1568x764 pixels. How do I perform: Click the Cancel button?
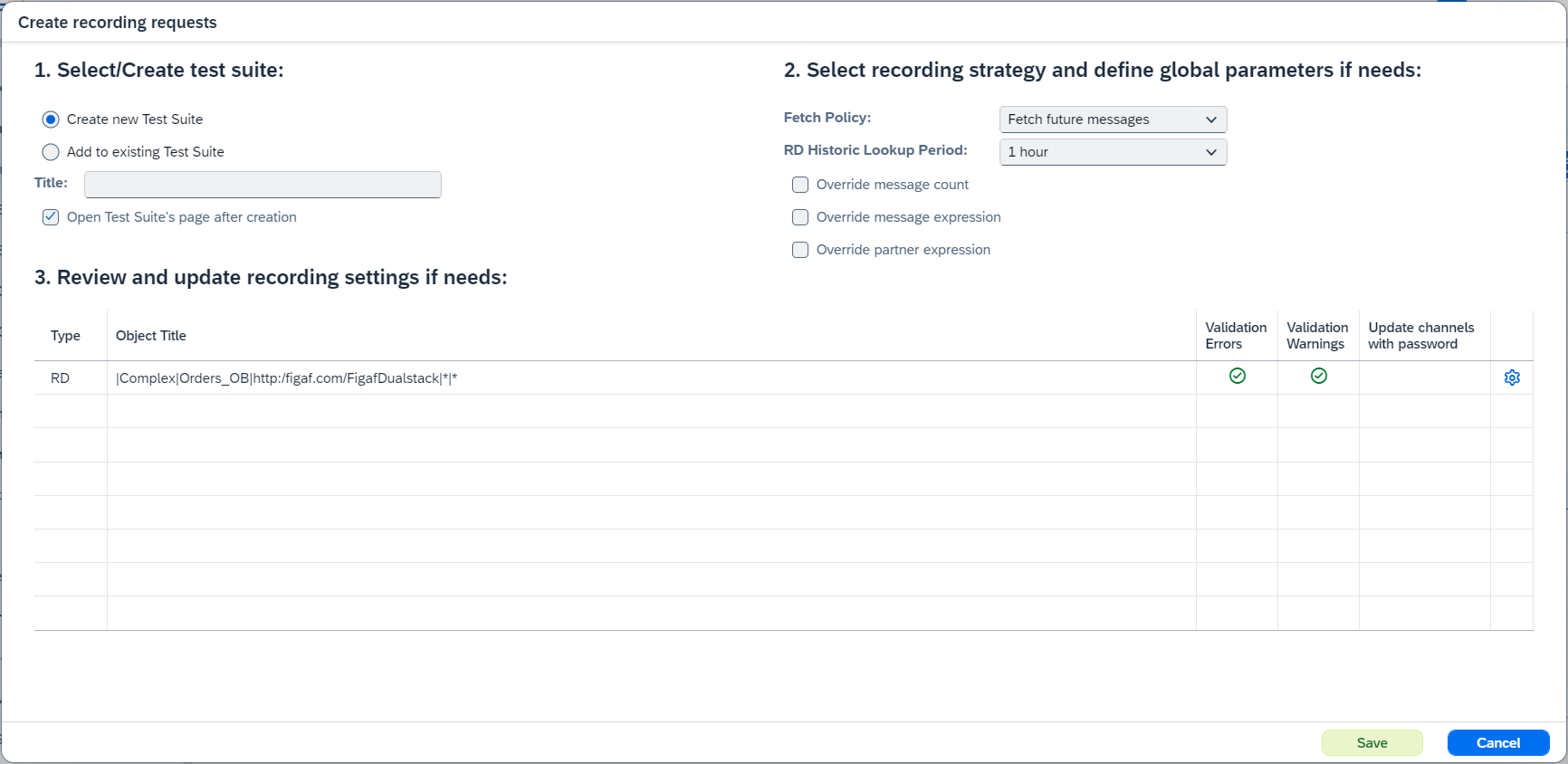[1498, 743]
